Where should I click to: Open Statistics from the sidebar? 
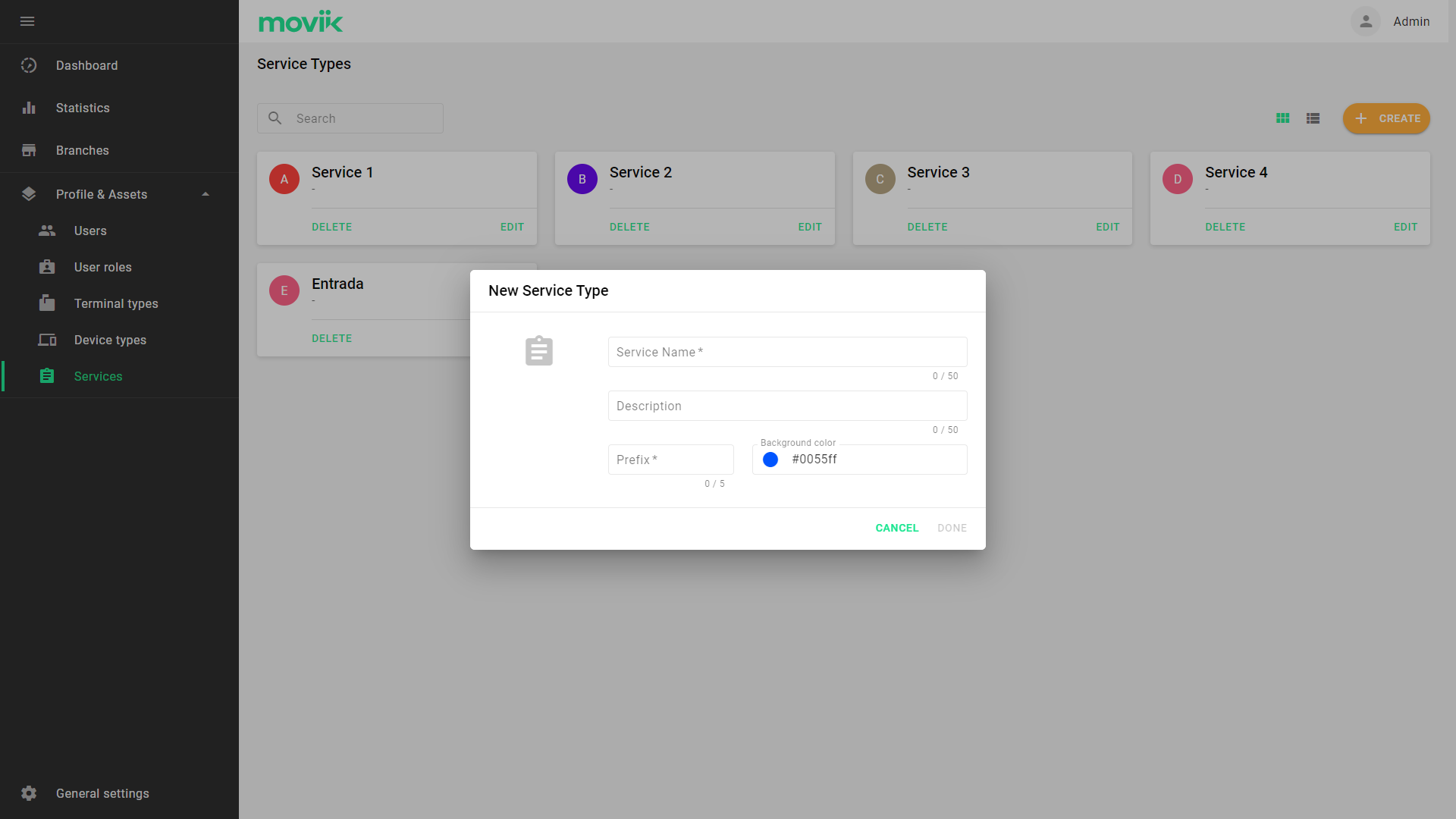pyautogui.click(x=119, y=108)
